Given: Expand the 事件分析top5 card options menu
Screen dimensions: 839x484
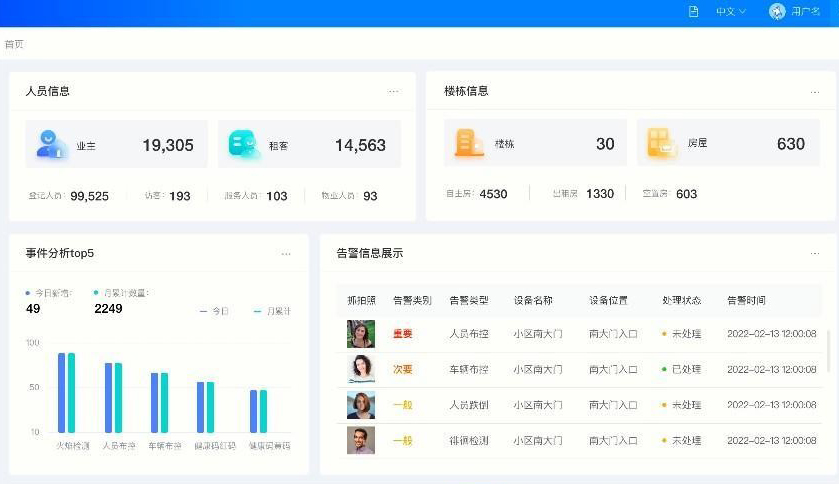Looking at the screenshot, I should [286, 254].
